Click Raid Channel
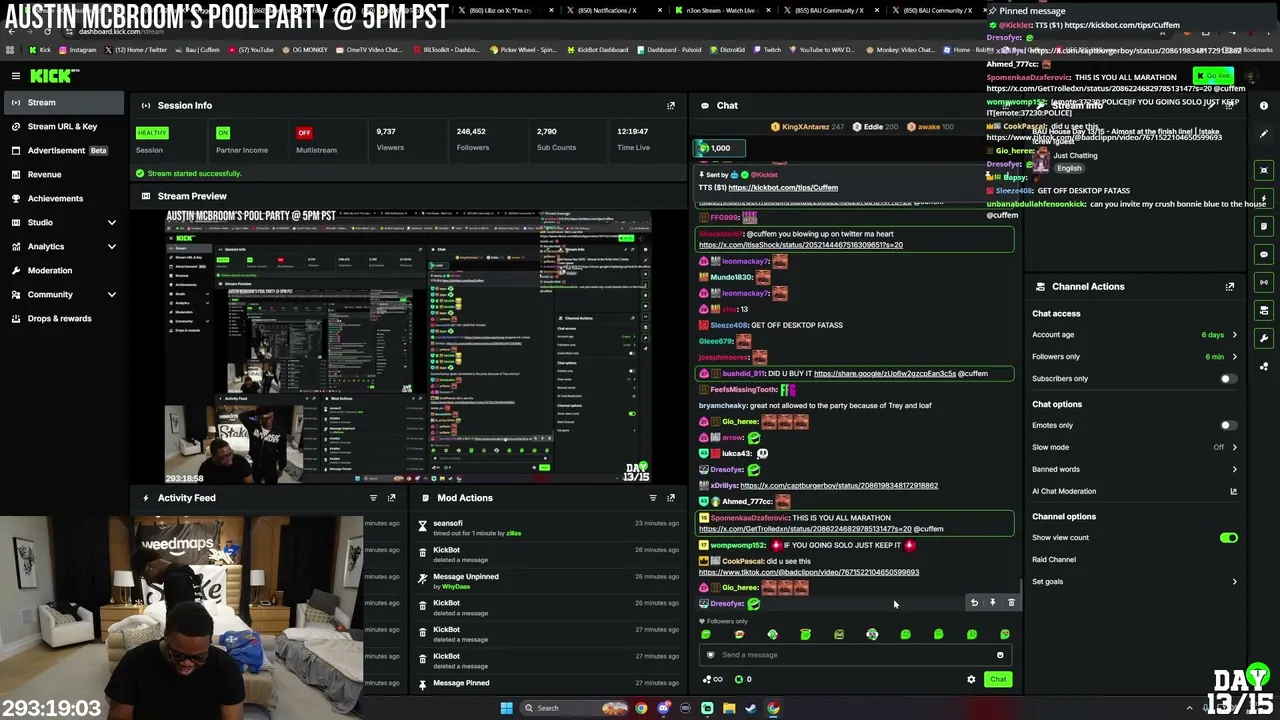This screenshot has height=720, width=1280. (x=1054, y=560)
